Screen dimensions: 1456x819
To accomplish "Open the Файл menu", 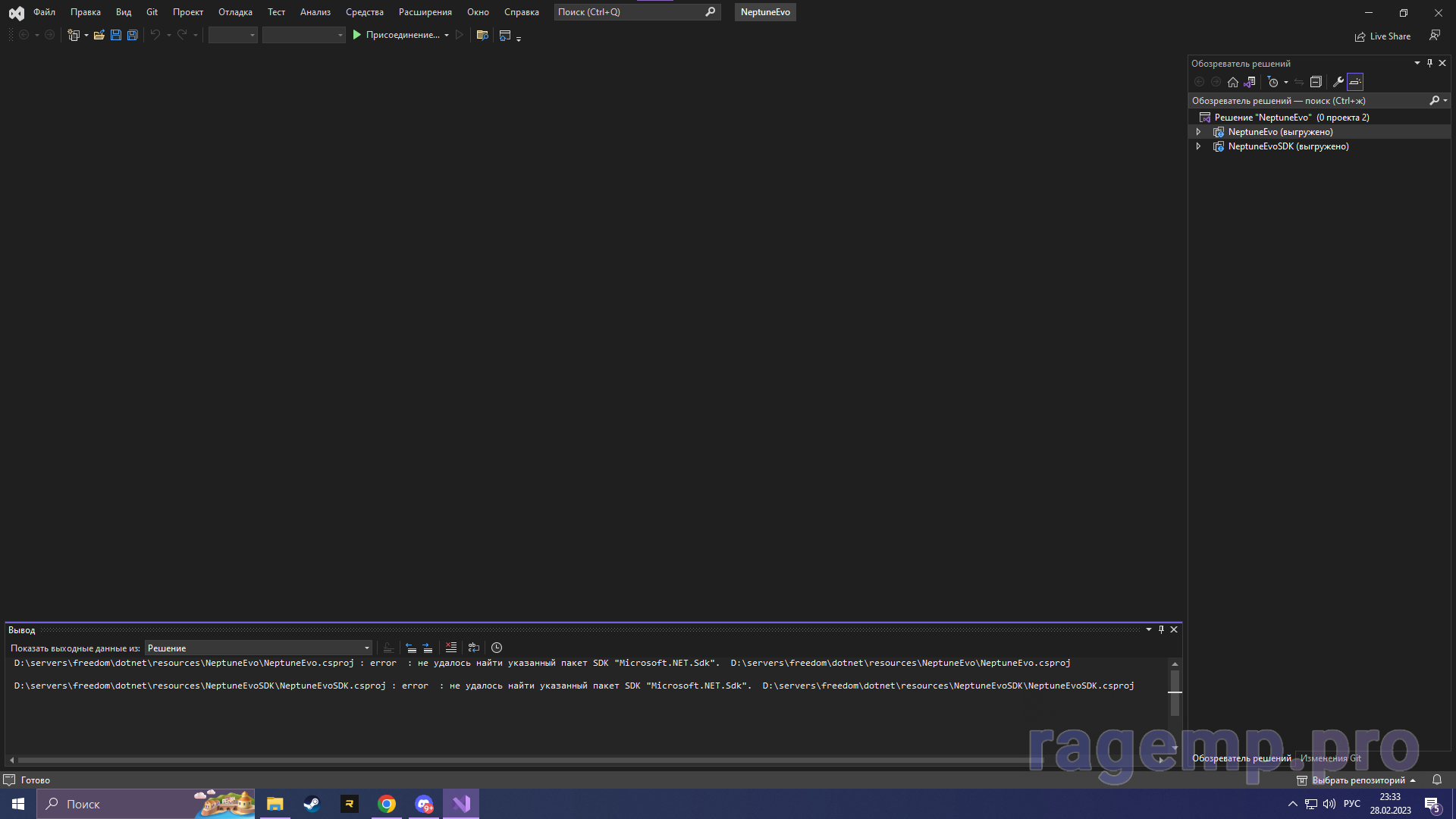I will [x=44, y=12].
